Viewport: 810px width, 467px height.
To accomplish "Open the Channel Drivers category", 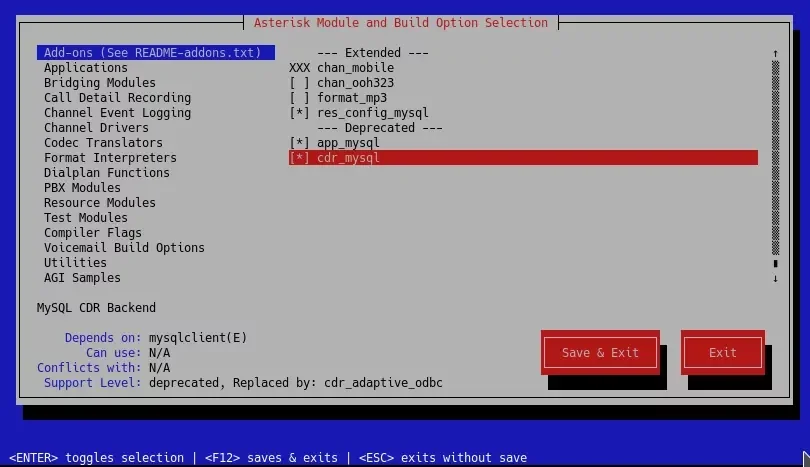I will point(96,128).
